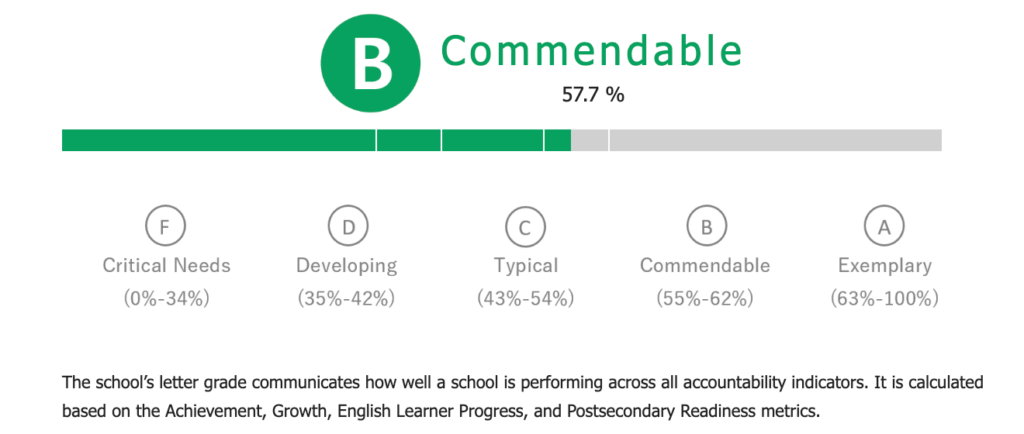1024x434 pixels.
Task: Click the Critical Needs label
Action: [x=167, y=266]
